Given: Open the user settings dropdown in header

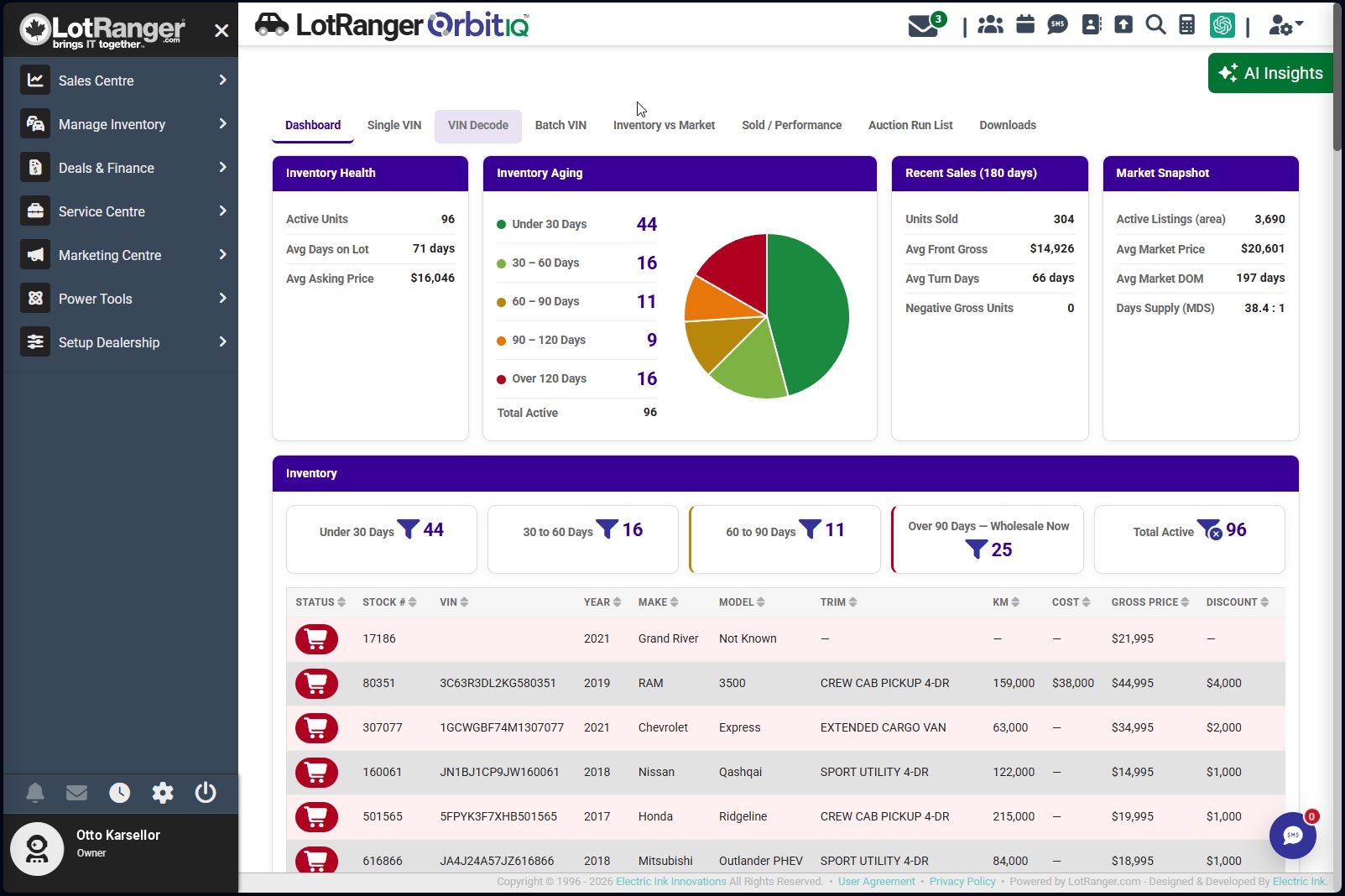Looking at the screenshot, I should click(x=1285, y=25).
